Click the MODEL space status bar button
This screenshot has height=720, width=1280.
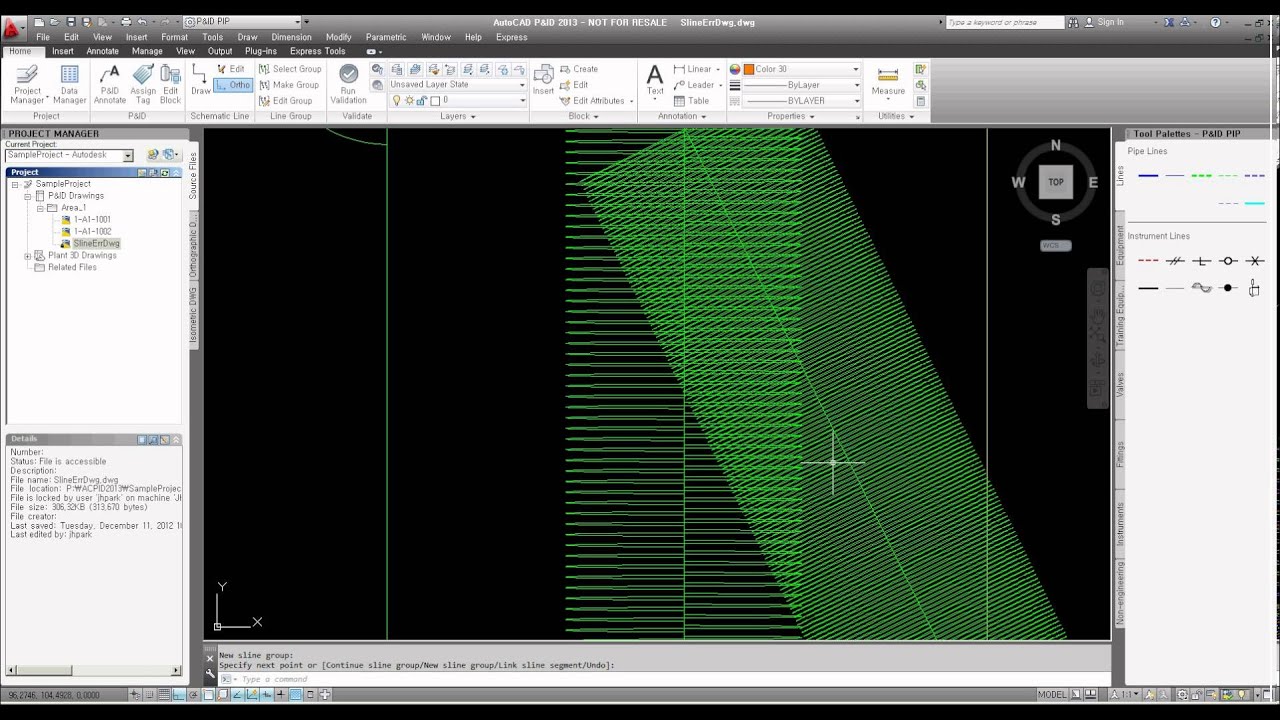pos(1052,694)
